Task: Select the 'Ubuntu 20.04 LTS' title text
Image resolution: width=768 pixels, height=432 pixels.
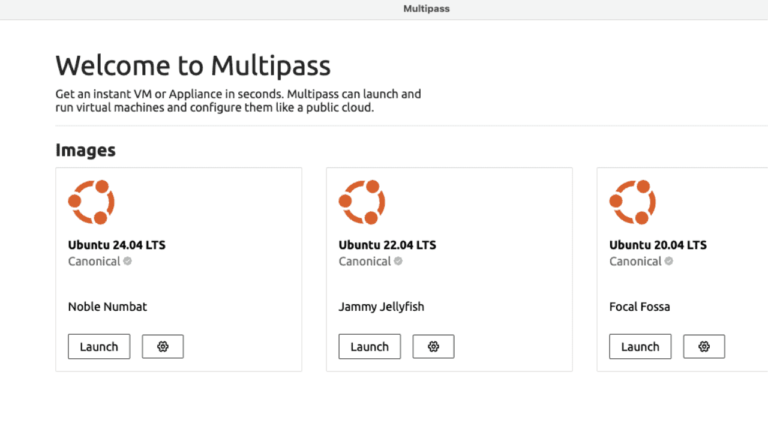Action: (x=658, y=245)
